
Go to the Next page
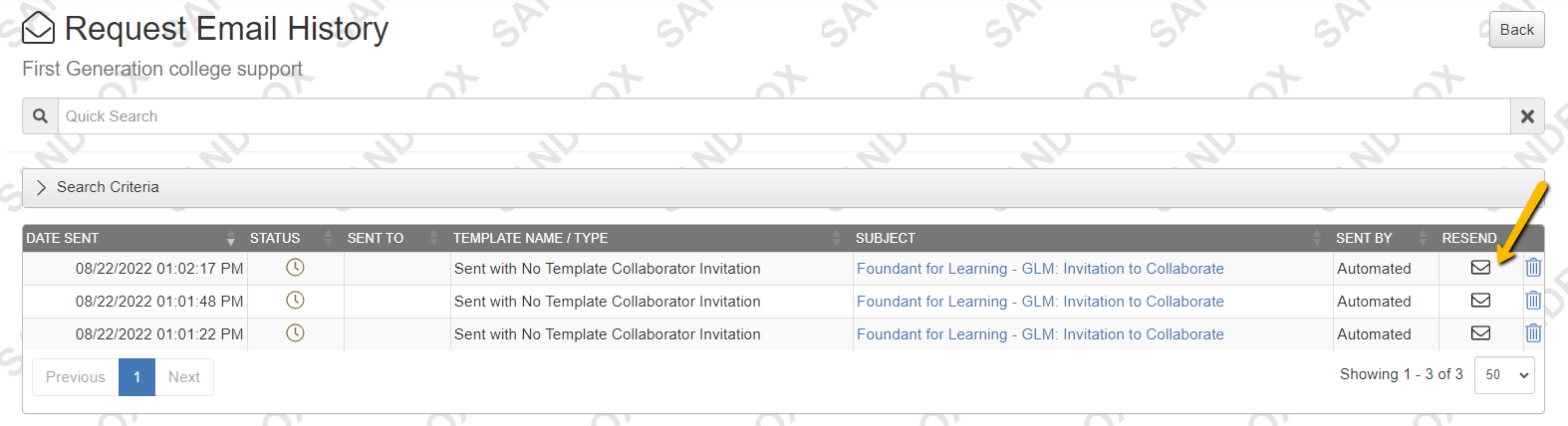184,377
